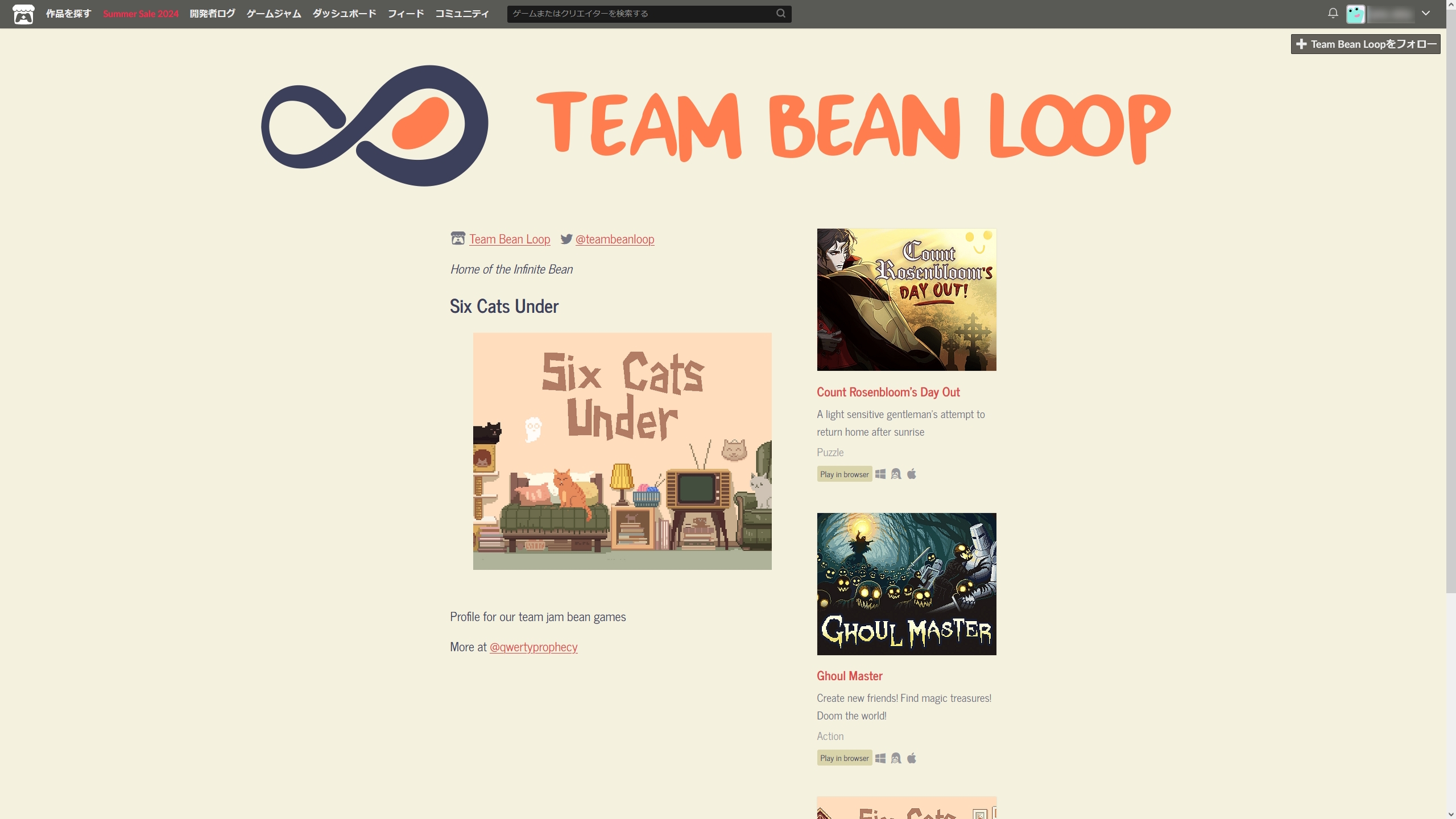Click the Action genre label

(x=830, y=736)
